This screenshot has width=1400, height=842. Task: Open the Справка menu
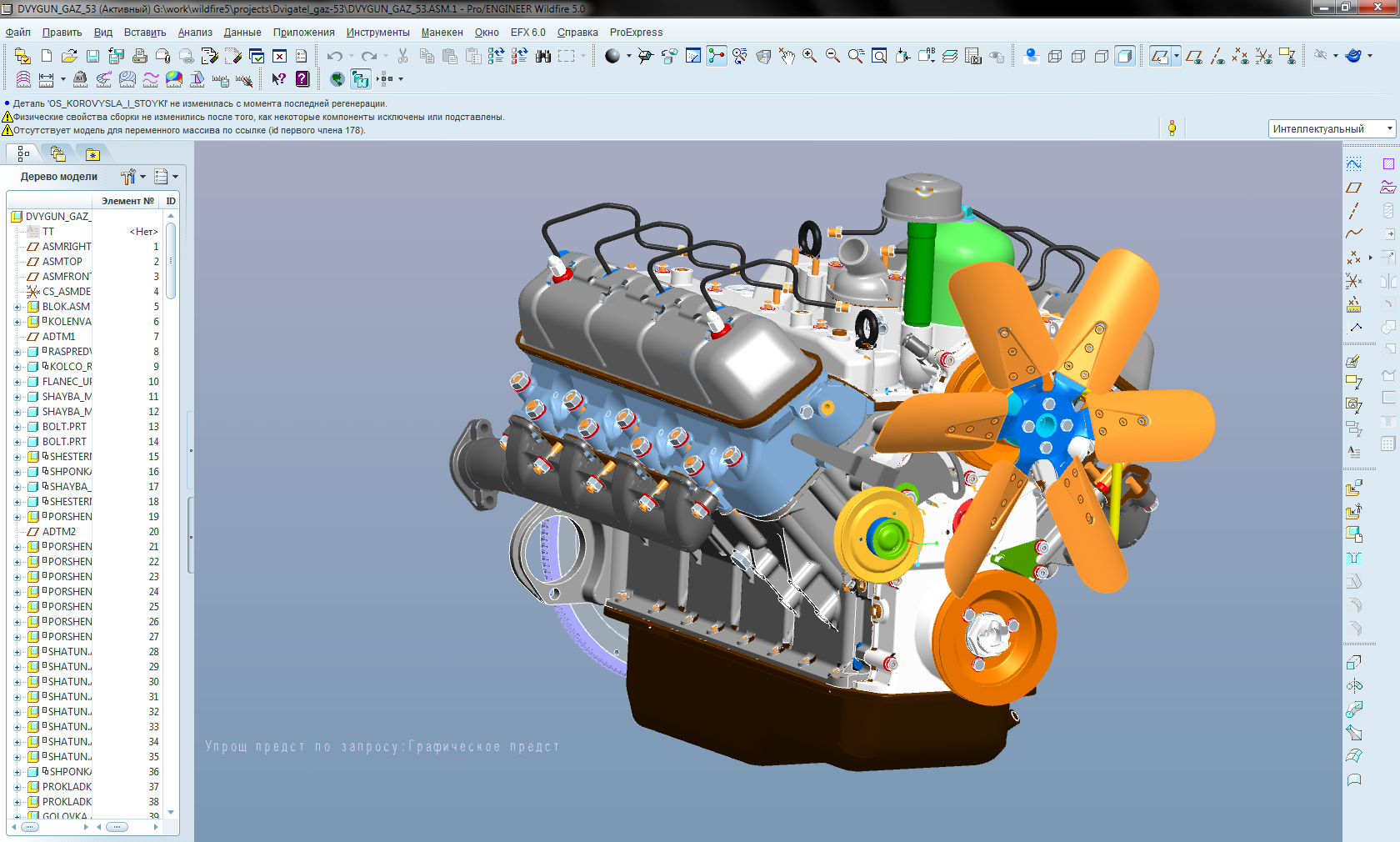pos(577,33)
